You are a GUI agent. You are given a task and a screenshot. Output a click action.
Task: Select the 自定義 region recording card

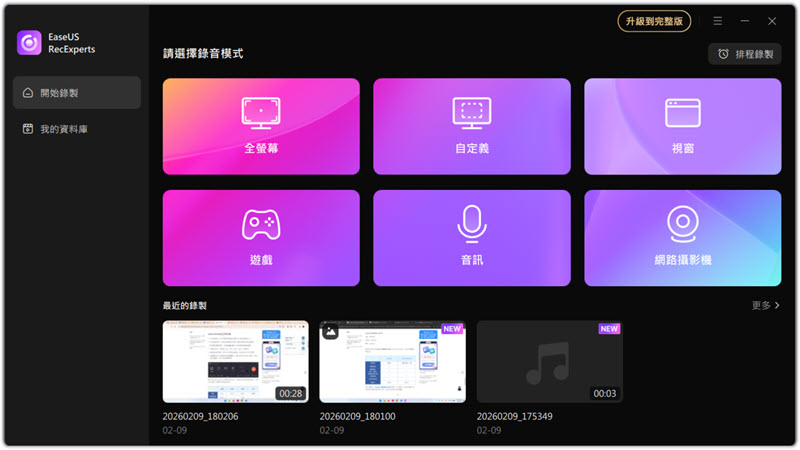pos(472,127)
